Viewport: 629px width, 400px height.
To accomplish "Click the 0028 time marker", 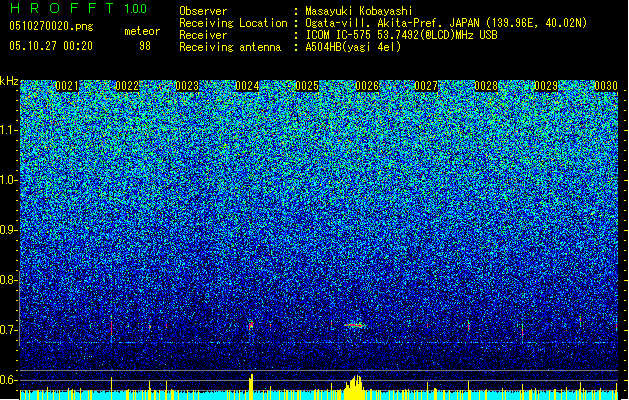I will coord(486,86).
